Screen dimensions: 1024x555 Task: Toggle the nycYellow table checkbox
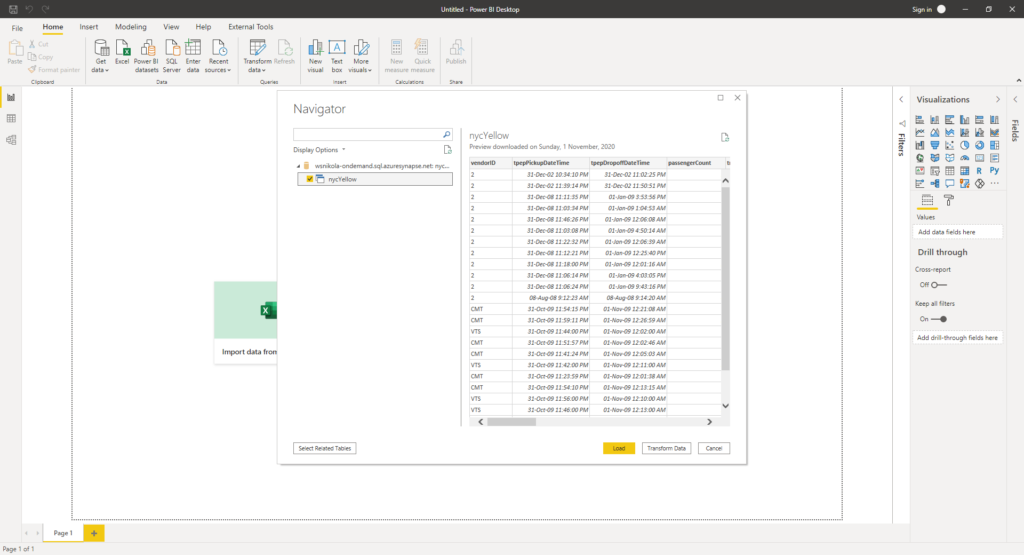[310, 179]
